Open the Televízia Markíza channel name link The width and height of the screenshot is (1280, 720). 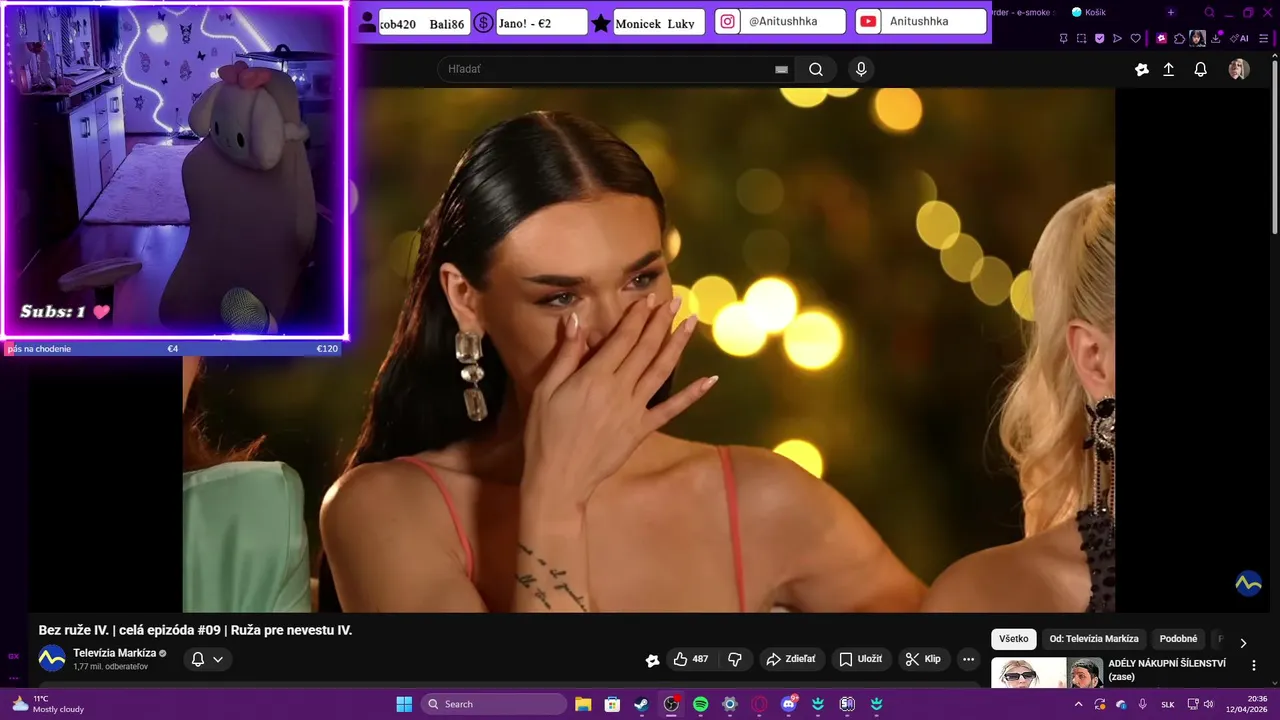(114, 653)
